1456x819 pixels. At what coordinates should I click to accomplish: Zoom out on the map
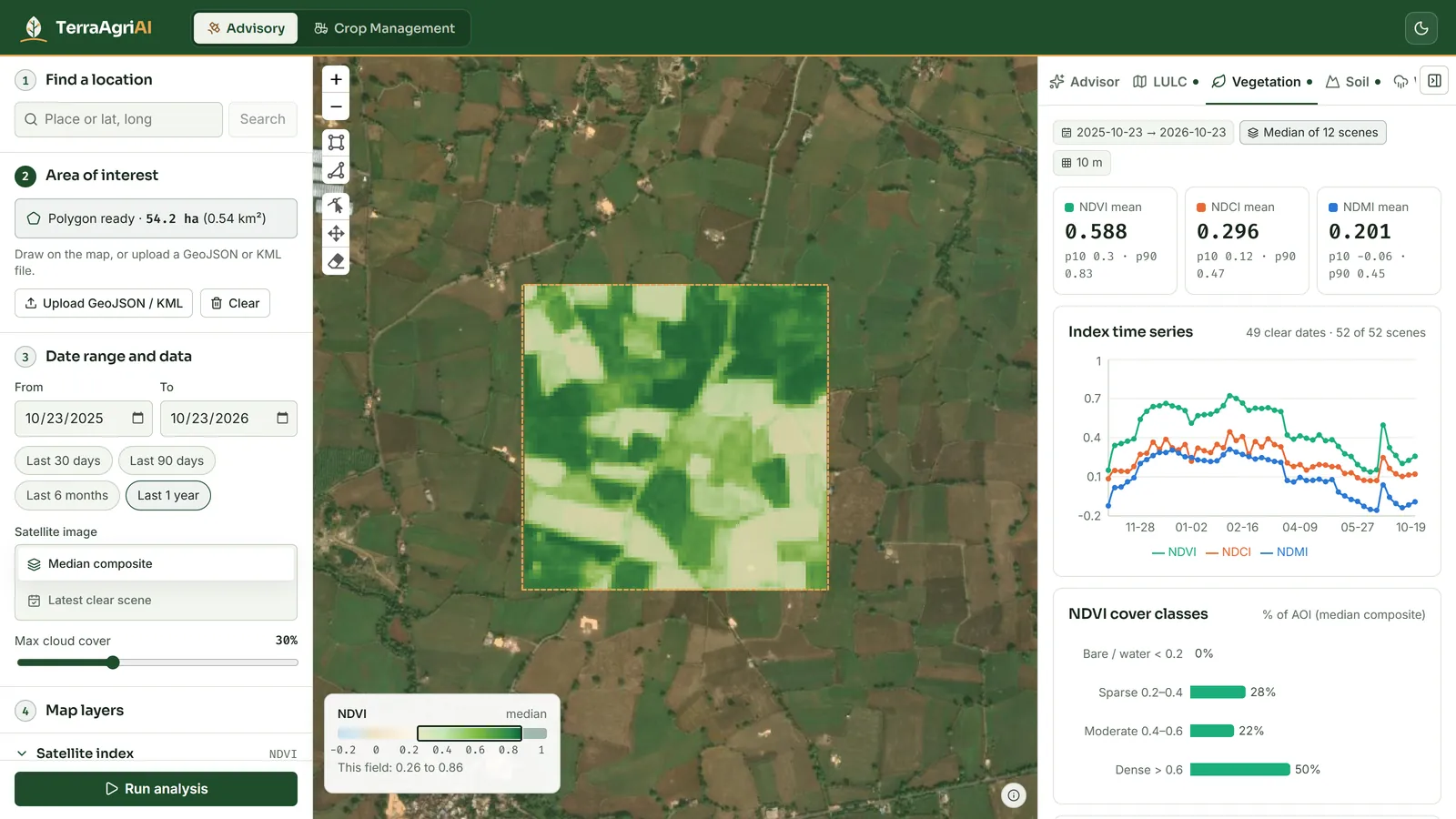click(336, 106)
